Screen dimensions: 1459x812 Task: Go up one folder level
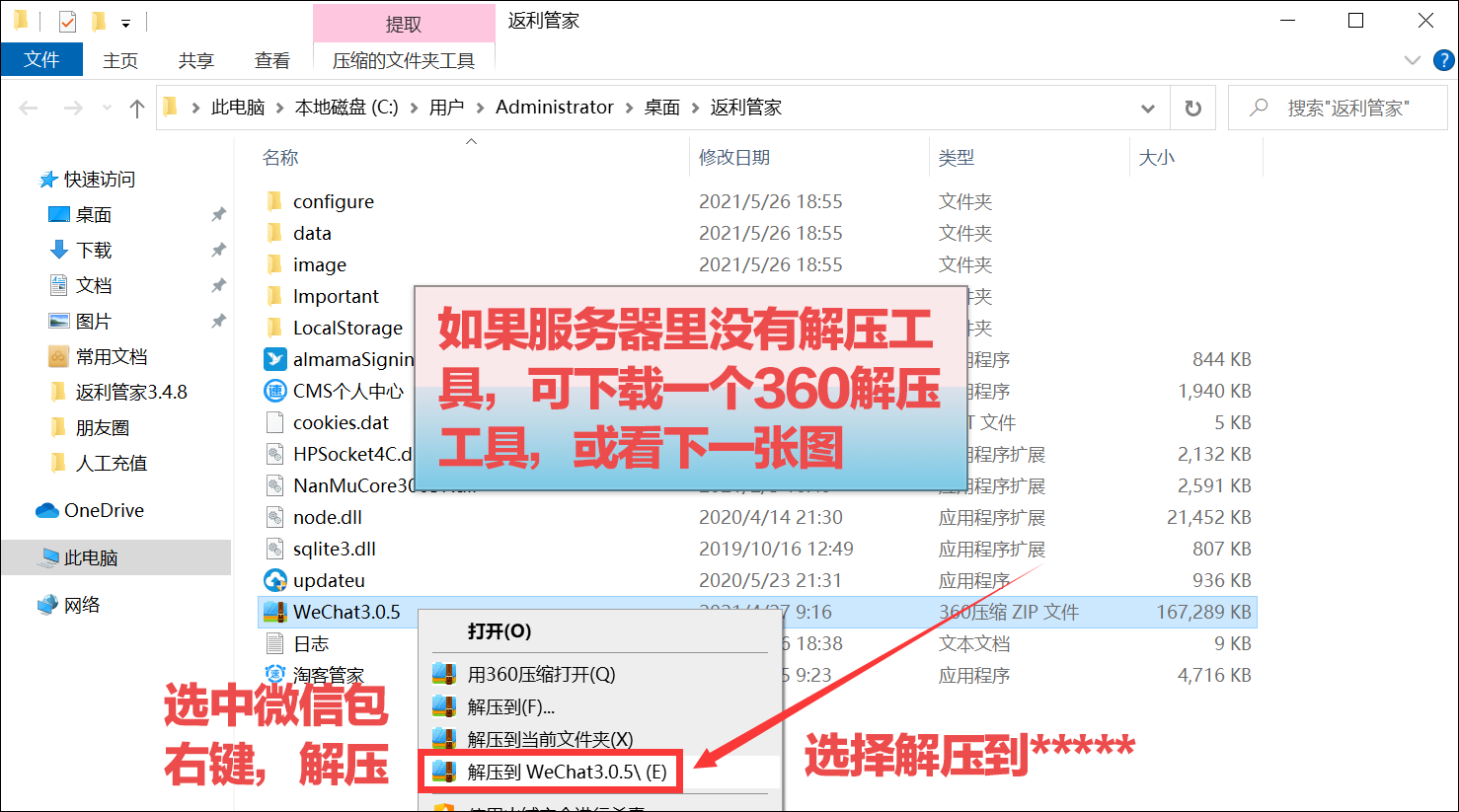click(137, 108)
